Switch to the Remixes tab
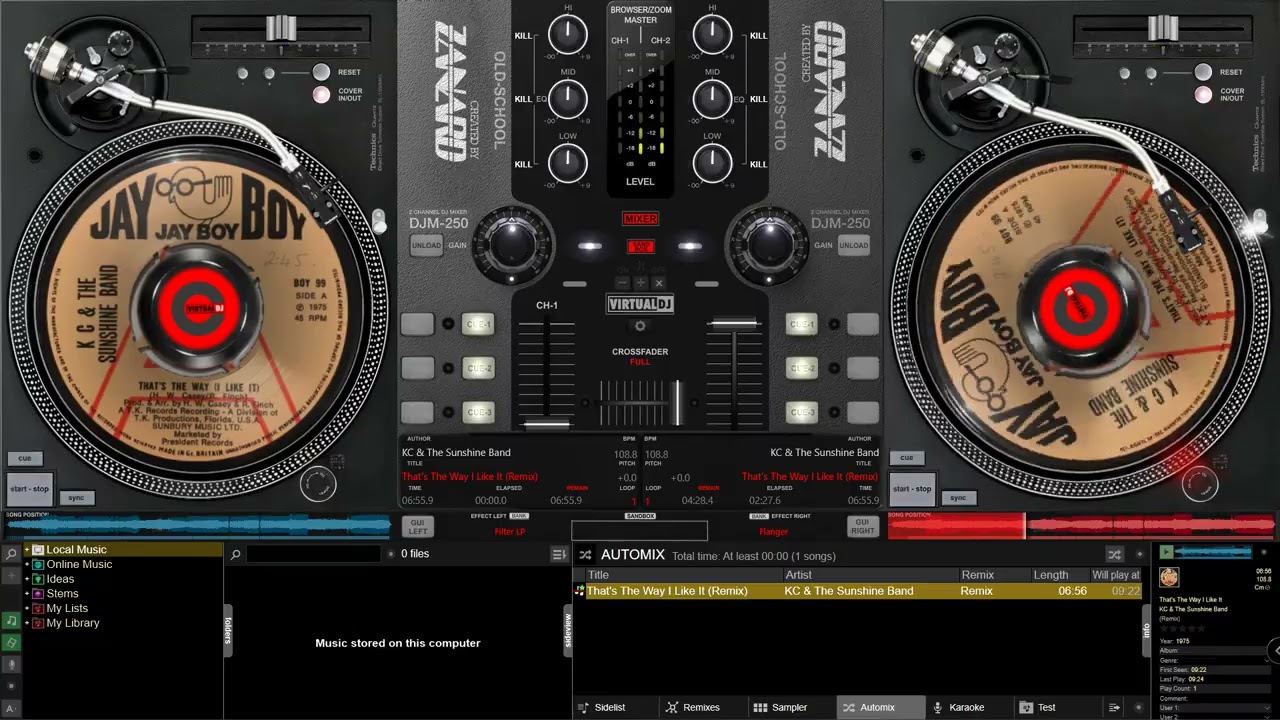Viewport: 1280px width, 720px height. pyautogui.click(x=704, y=708)
